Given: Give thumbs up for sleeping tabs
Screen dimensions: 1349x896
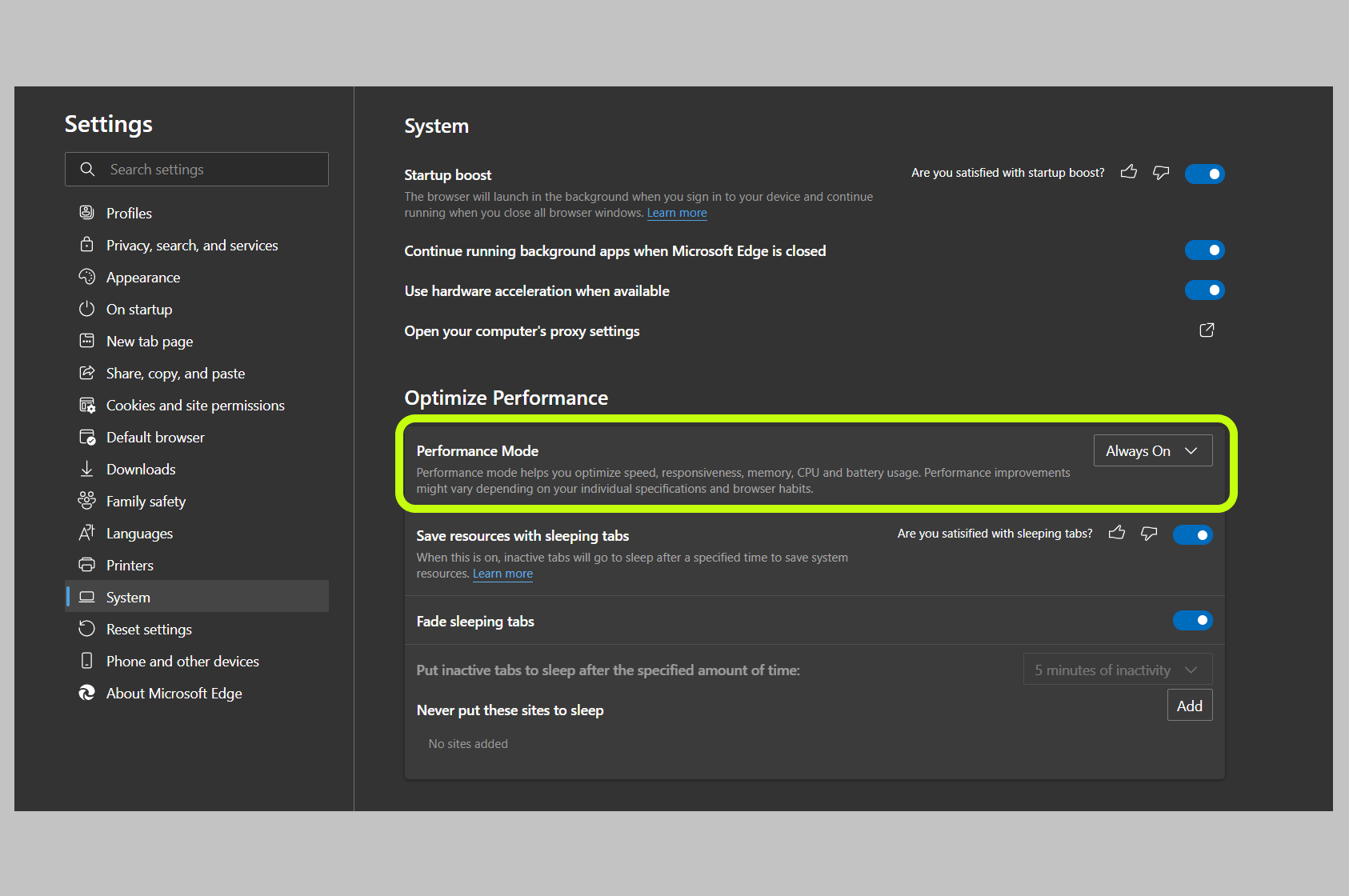Looking at the screenshot, I should pos(1117,533).
